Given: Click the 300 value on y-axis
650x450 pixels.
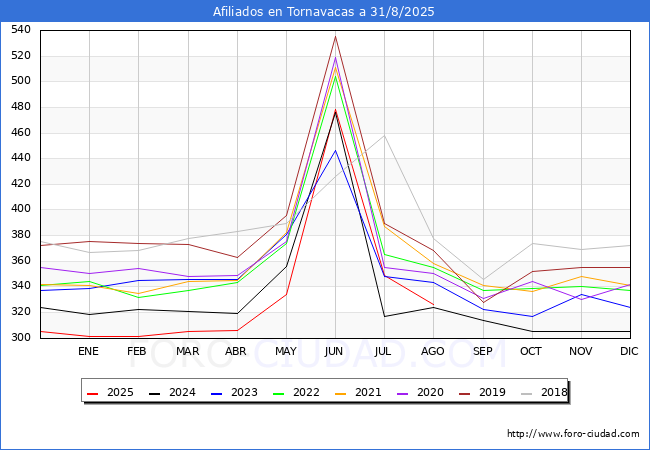Looking at the screenshot, I should coord(21,338).
